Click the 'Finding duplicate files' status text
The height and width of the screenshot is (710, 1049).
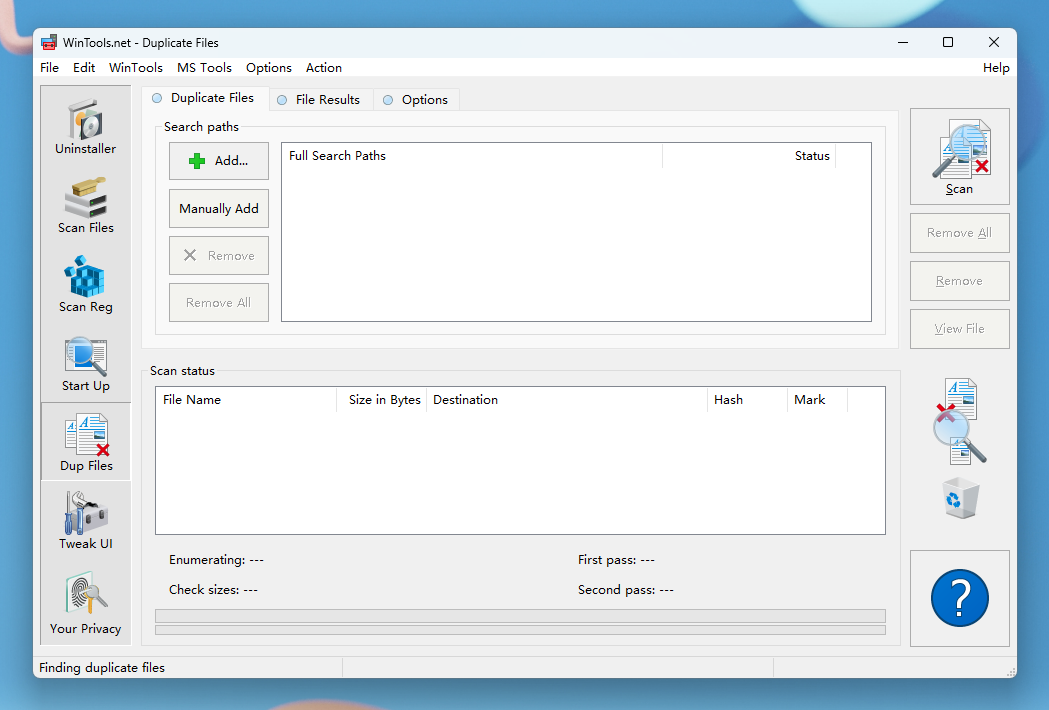pyautogui.click(x=102, y=668)
